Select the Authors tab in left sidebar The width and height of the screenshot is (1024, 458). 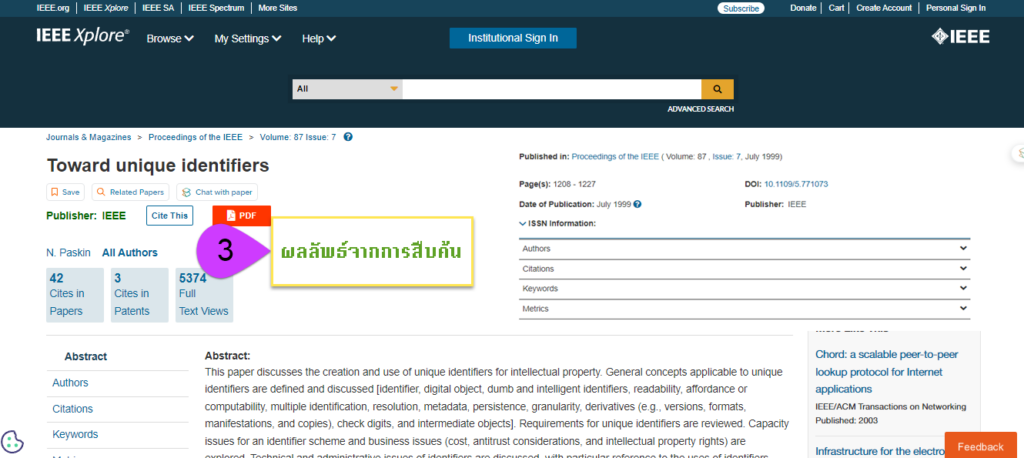(x=70, y=383)
